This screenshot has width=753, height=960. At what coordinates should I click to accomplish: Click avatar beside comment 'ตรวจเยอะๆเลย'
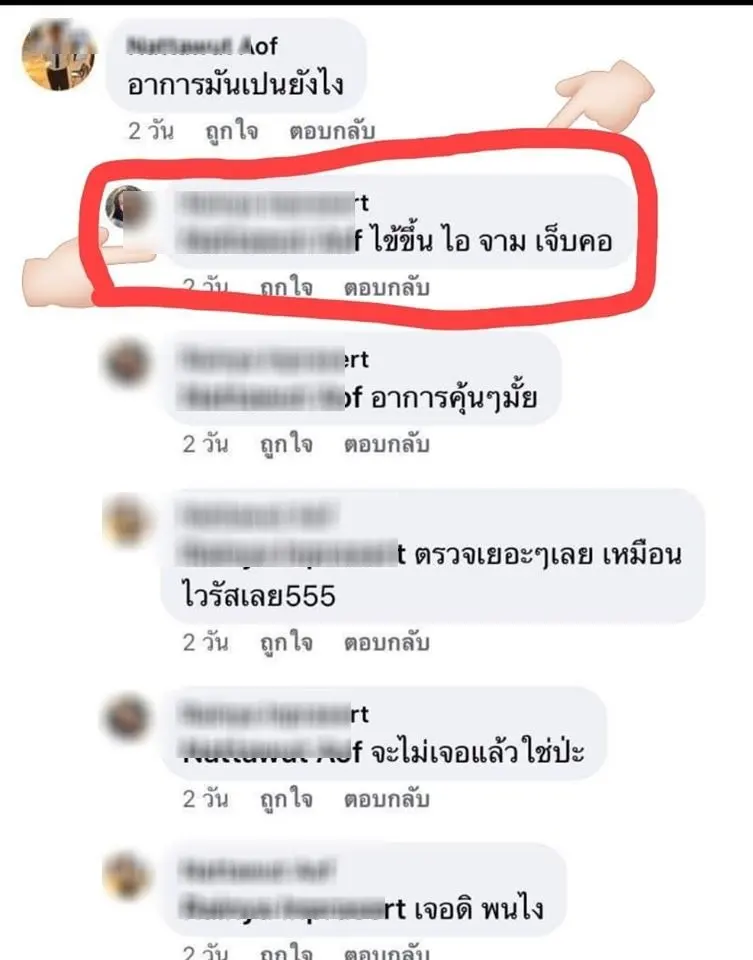[x=127, y=521]
